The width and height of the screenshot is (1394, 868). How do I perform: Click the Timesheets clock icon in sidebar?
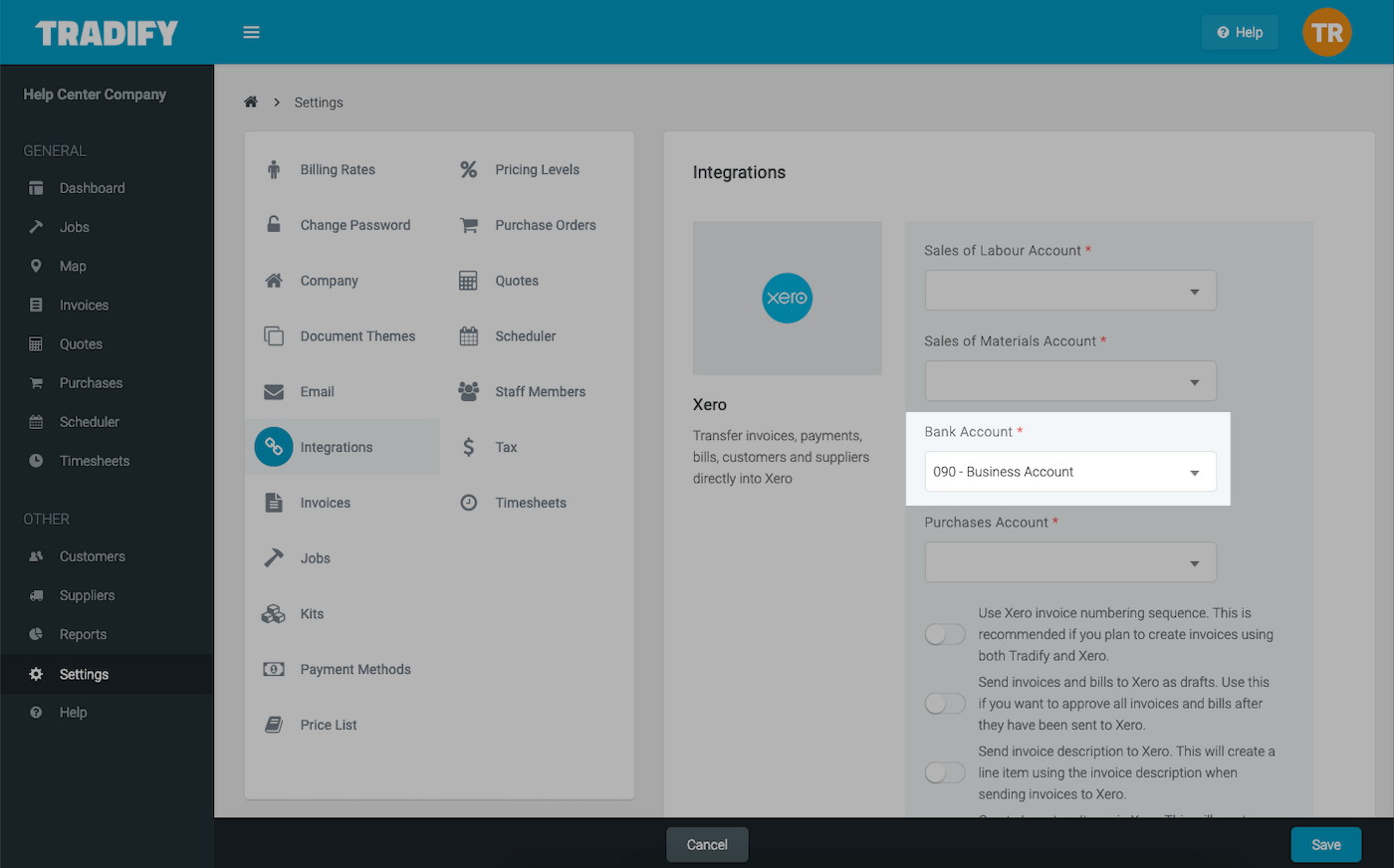coord(36,461)
